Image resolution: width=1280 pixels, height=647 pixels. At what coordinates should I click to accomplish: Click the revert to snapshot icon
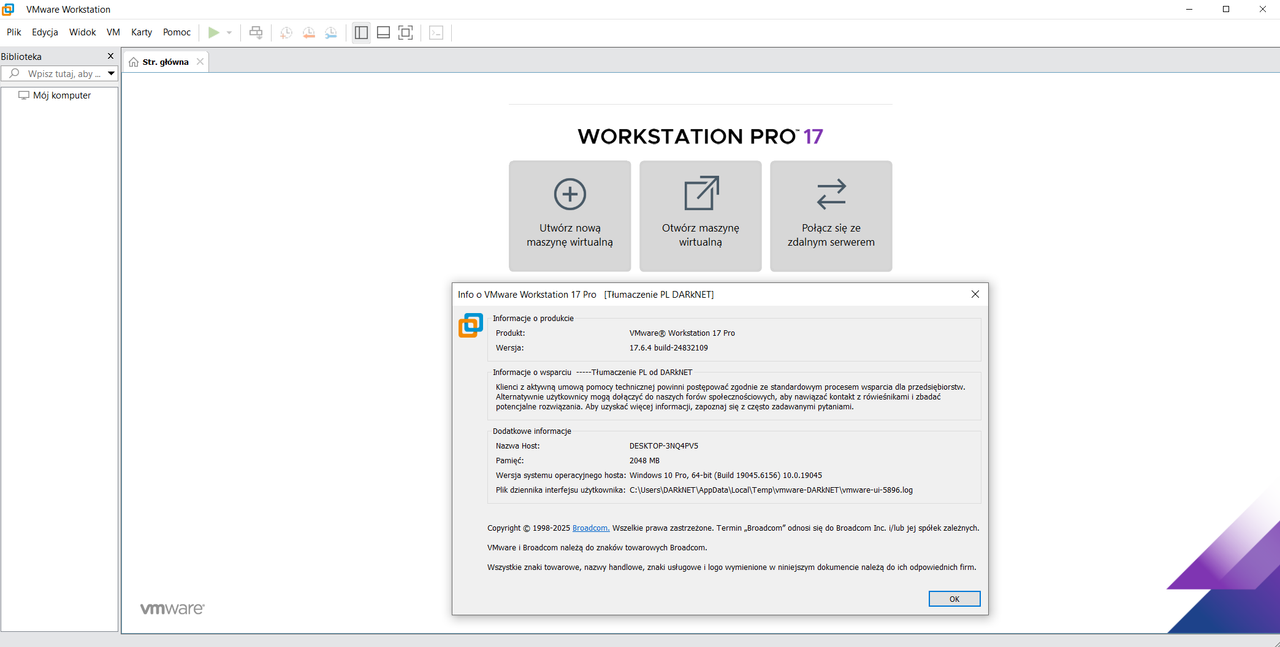click(x=308, y=32)
